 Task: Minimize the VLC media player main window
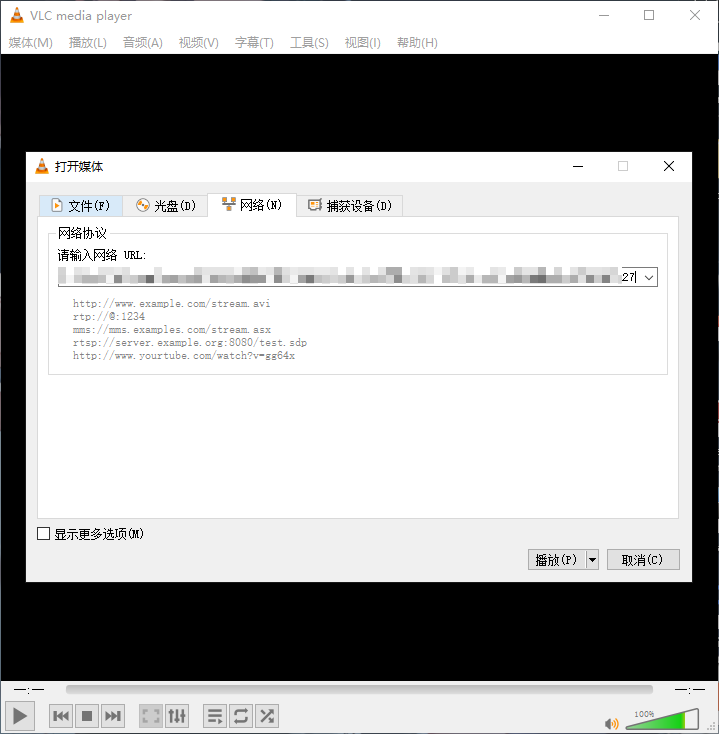(604, 15)
